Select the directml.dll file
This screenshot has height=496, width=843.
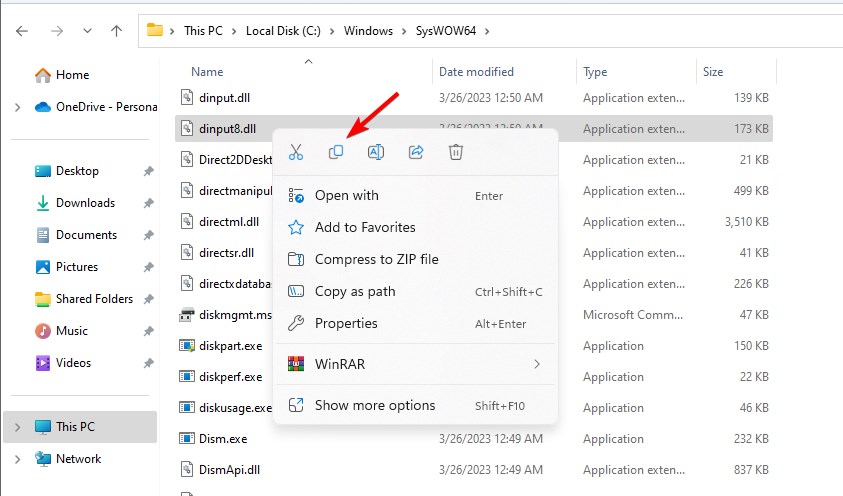pos(229,222)
